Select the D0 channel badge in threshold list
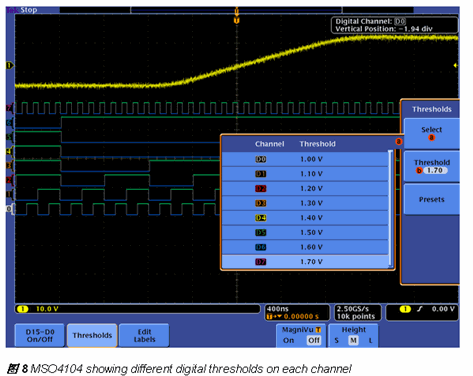This screenshot has height=376, width=473. [261, 159]
